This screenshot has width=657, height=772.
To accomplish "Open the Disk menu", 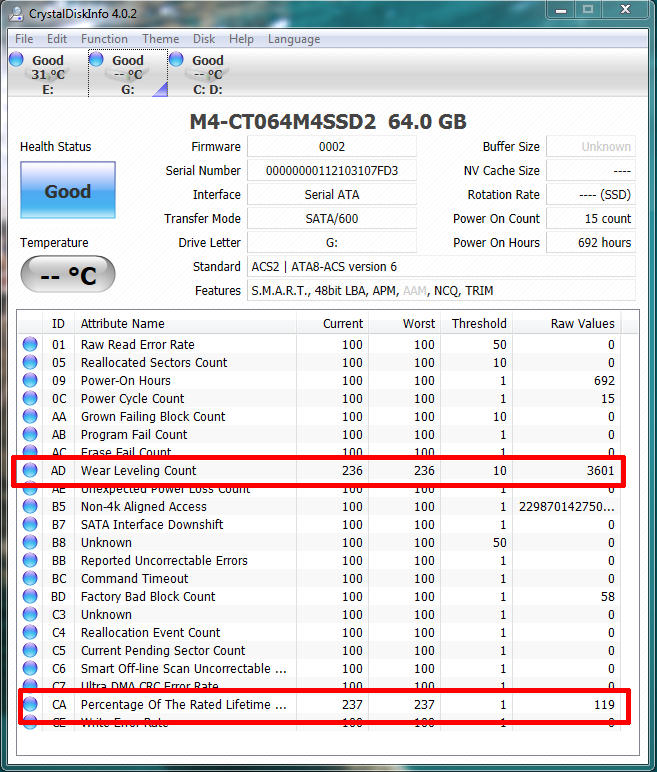I will coord(204,39).
